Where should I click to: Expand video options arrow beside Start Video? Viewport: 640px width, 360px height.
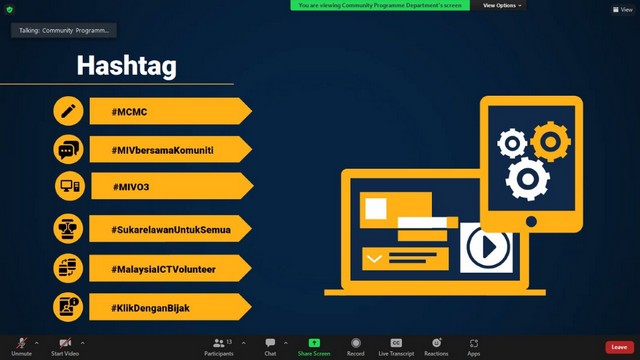point(82,343)
